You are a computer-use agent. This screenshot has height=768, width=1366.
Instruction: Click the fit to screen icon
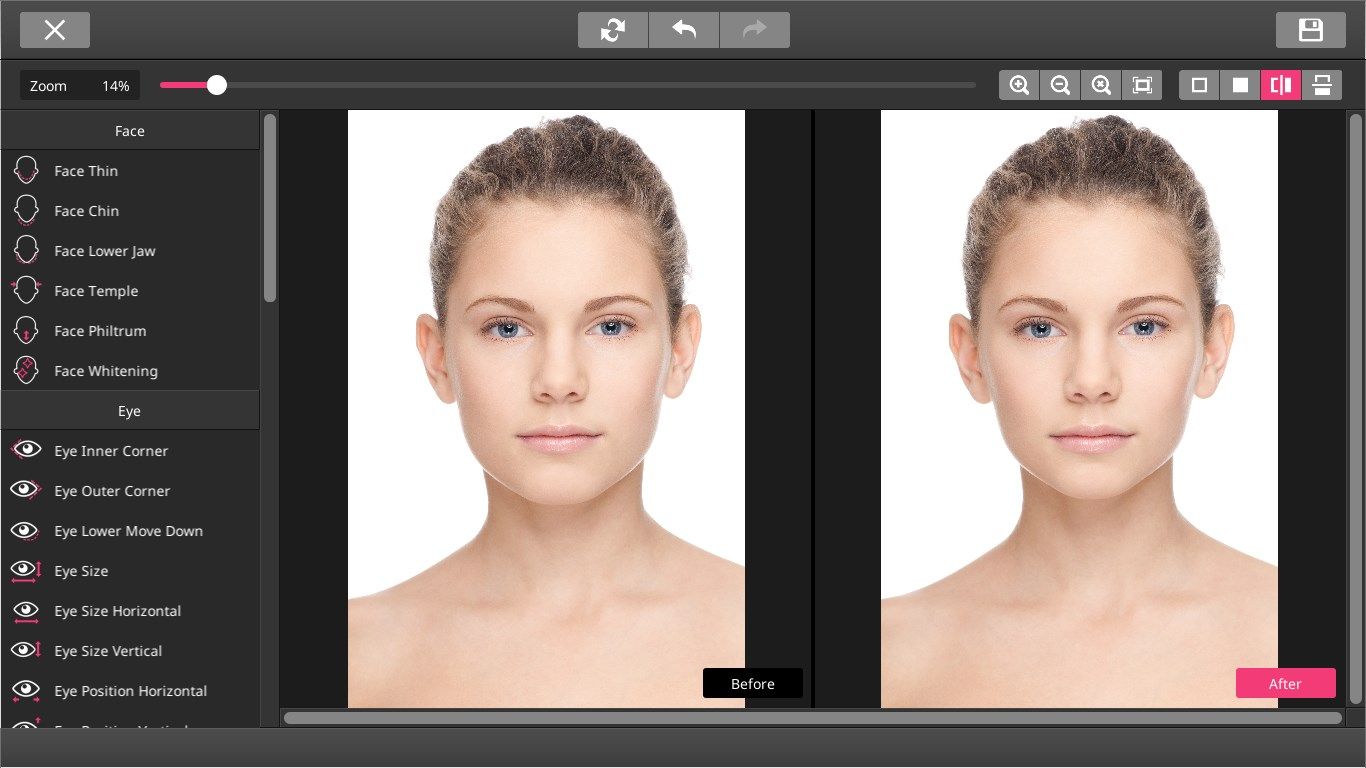point(1142,85)
